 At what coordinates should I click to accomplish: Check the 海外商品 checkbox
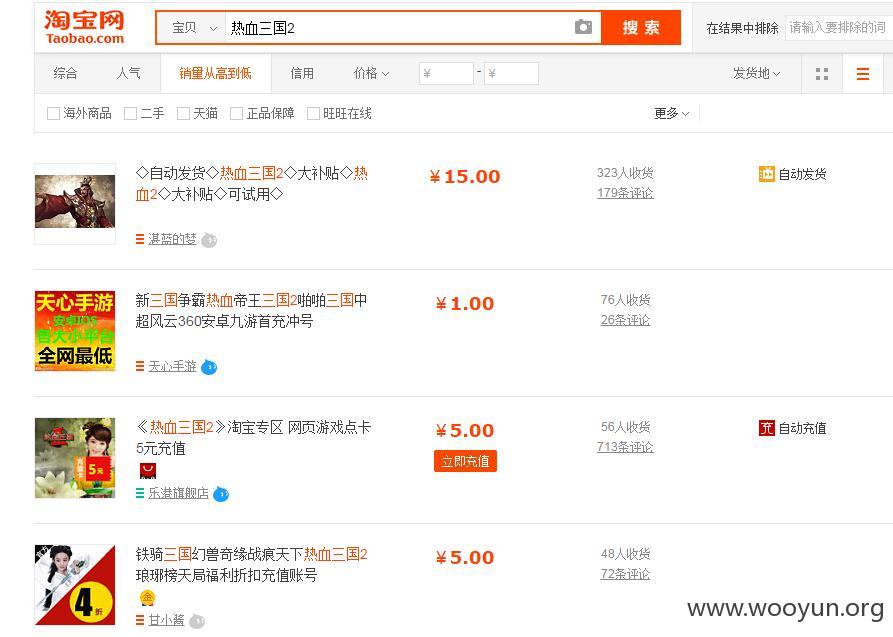click(x=53, y=113)
